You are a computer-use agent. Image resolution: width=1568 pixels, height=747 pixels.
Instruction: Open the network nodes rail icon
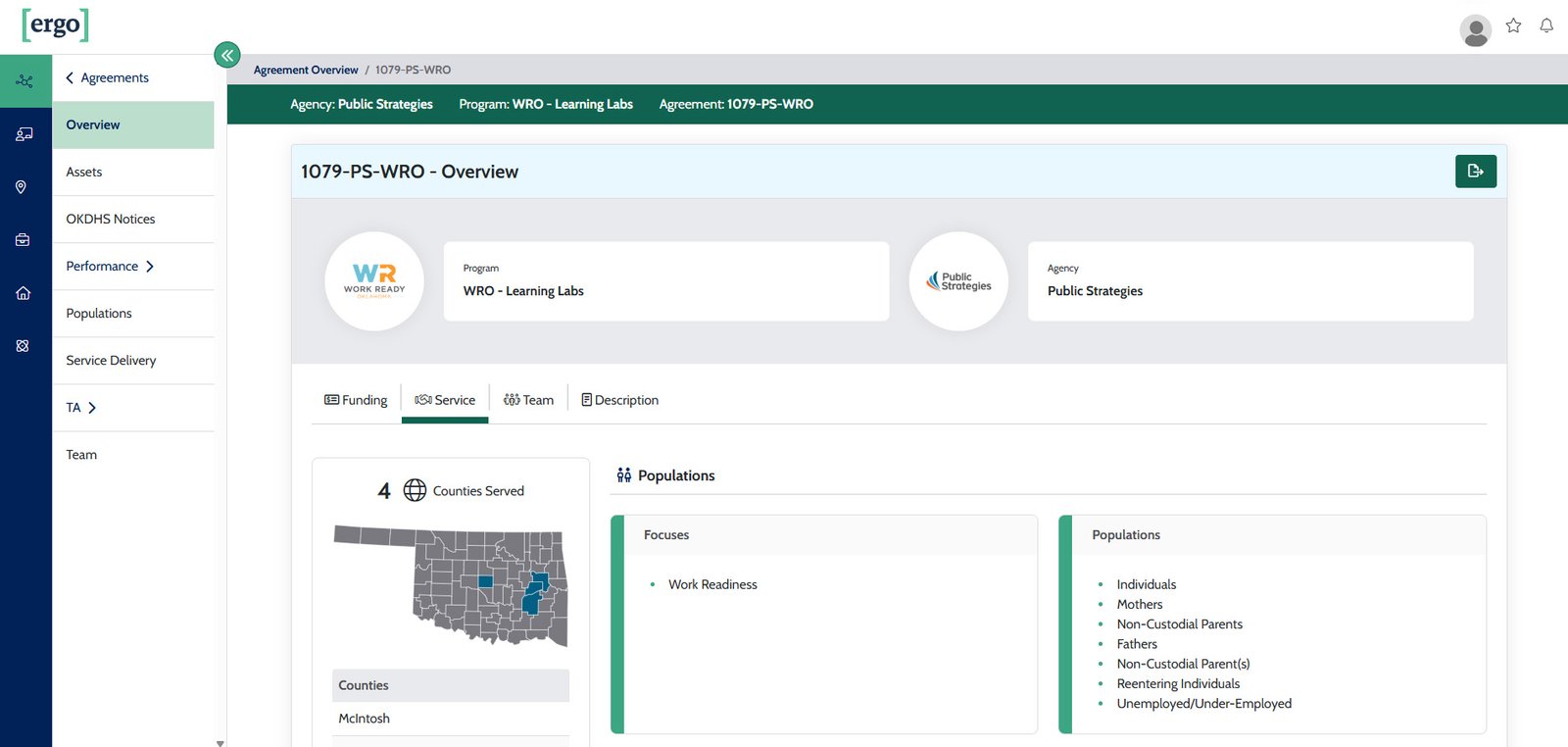pos(24,81)
